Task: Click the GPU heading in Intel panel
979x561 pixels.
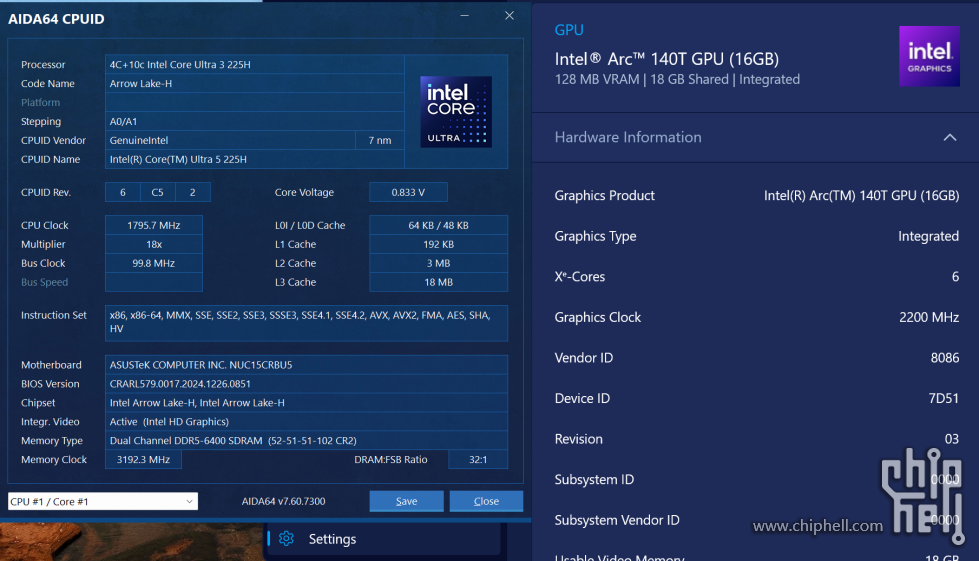Action: [x=569, y=30]
